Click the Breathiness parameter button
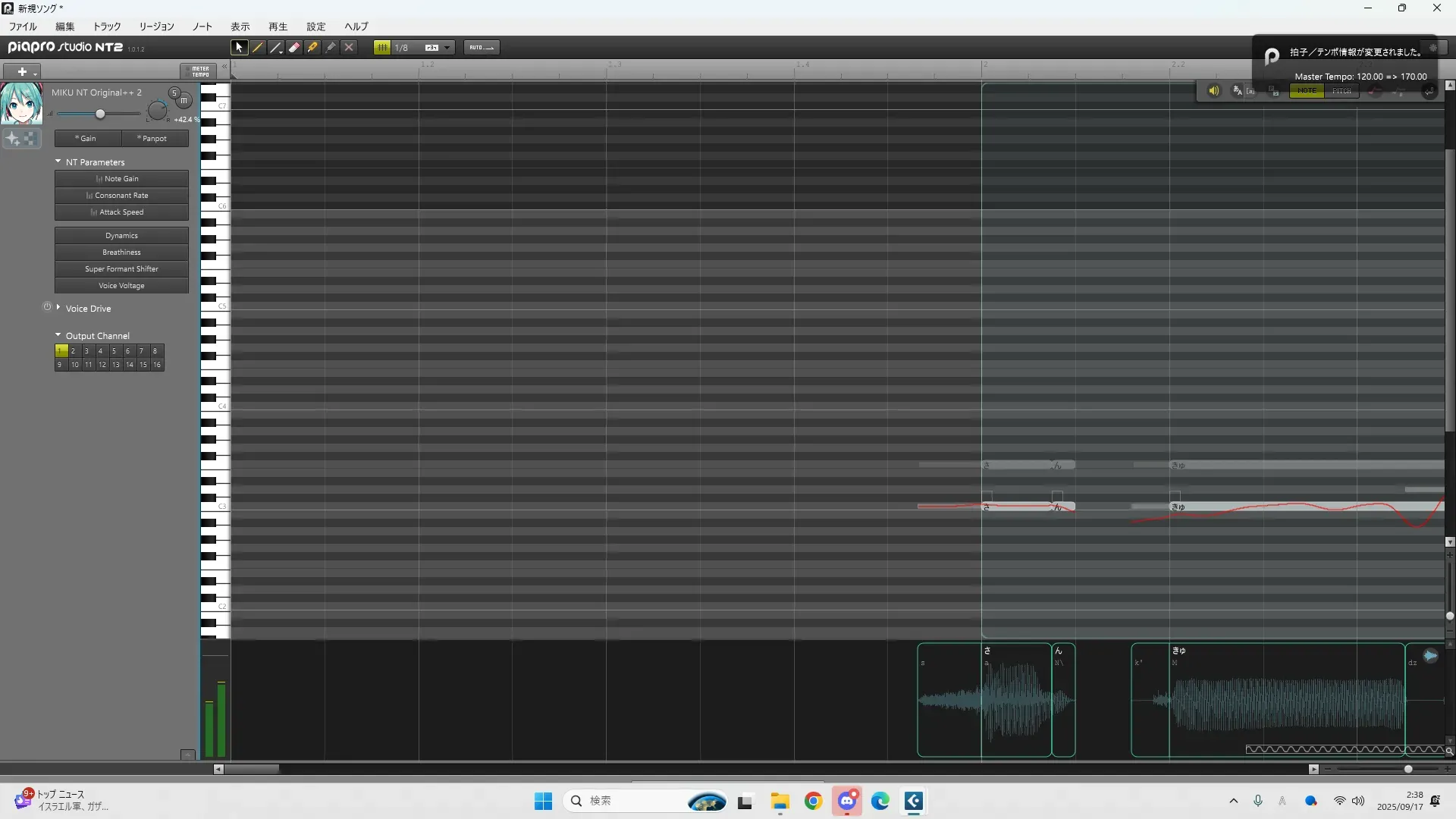Viewport: 1456px width, 819px height. (x=121, y=253)
